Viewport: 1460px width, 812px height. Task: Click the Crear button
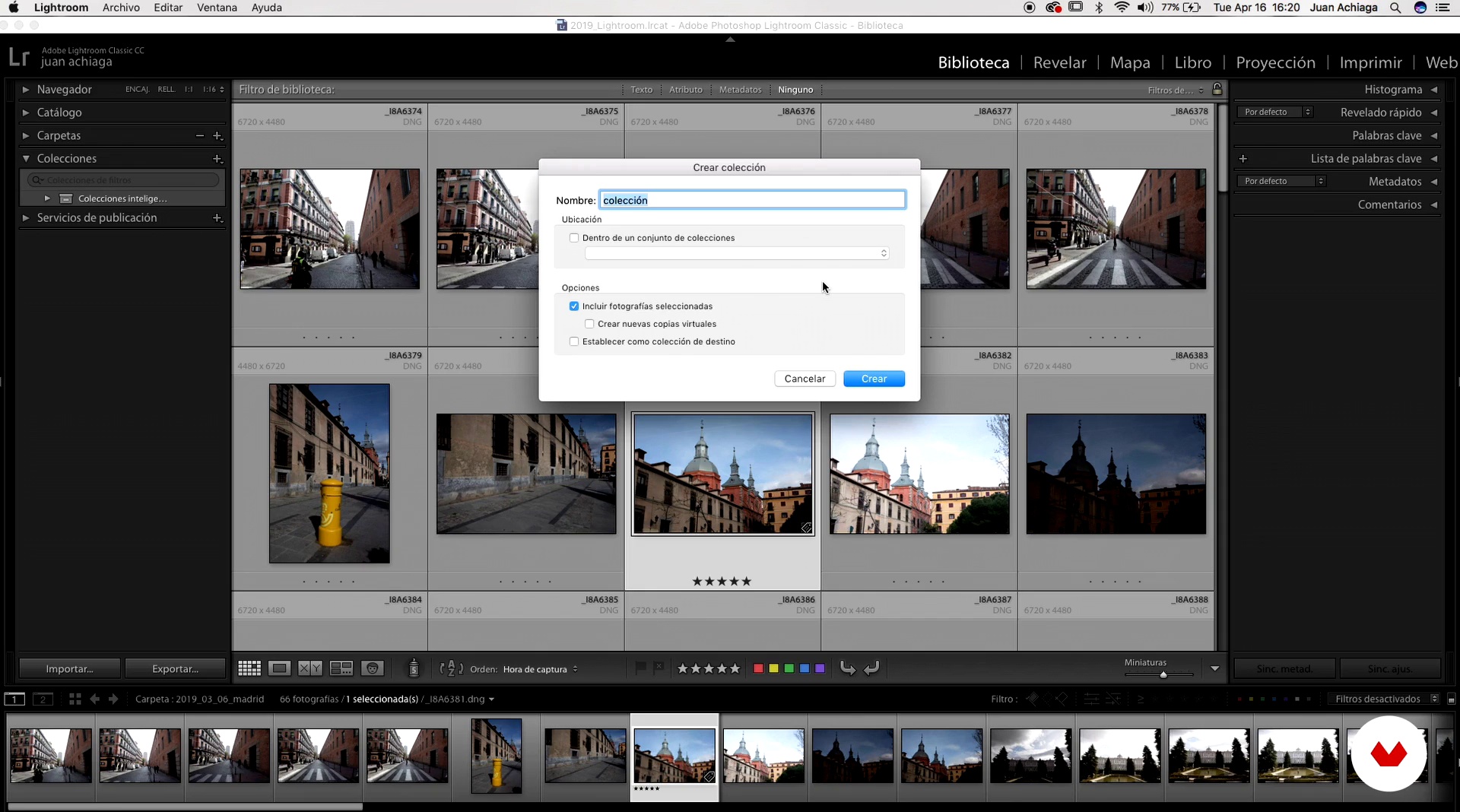point(874,379)
